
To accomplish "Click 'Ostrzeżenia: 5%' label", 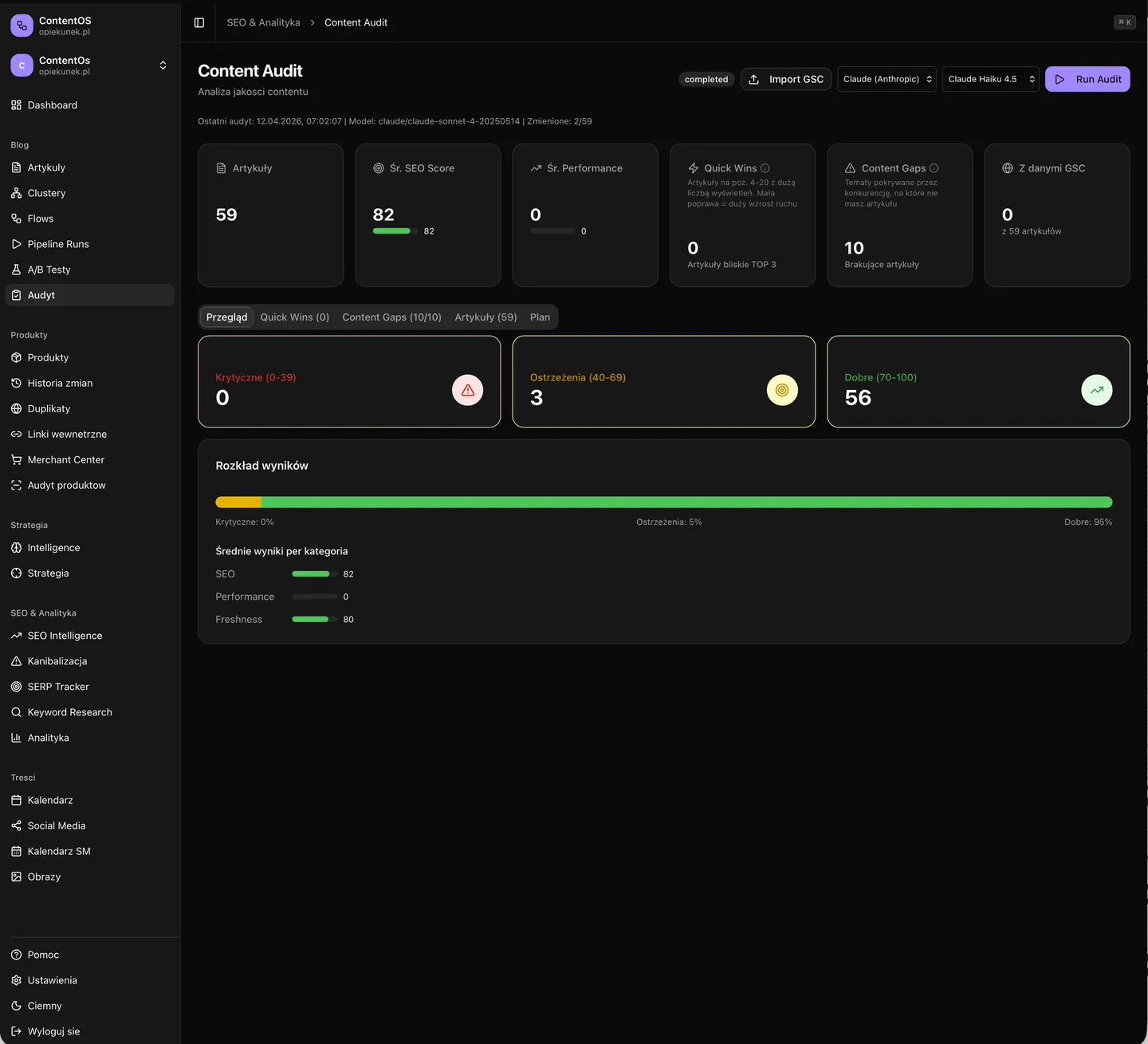I will click(x=669, y=522).
